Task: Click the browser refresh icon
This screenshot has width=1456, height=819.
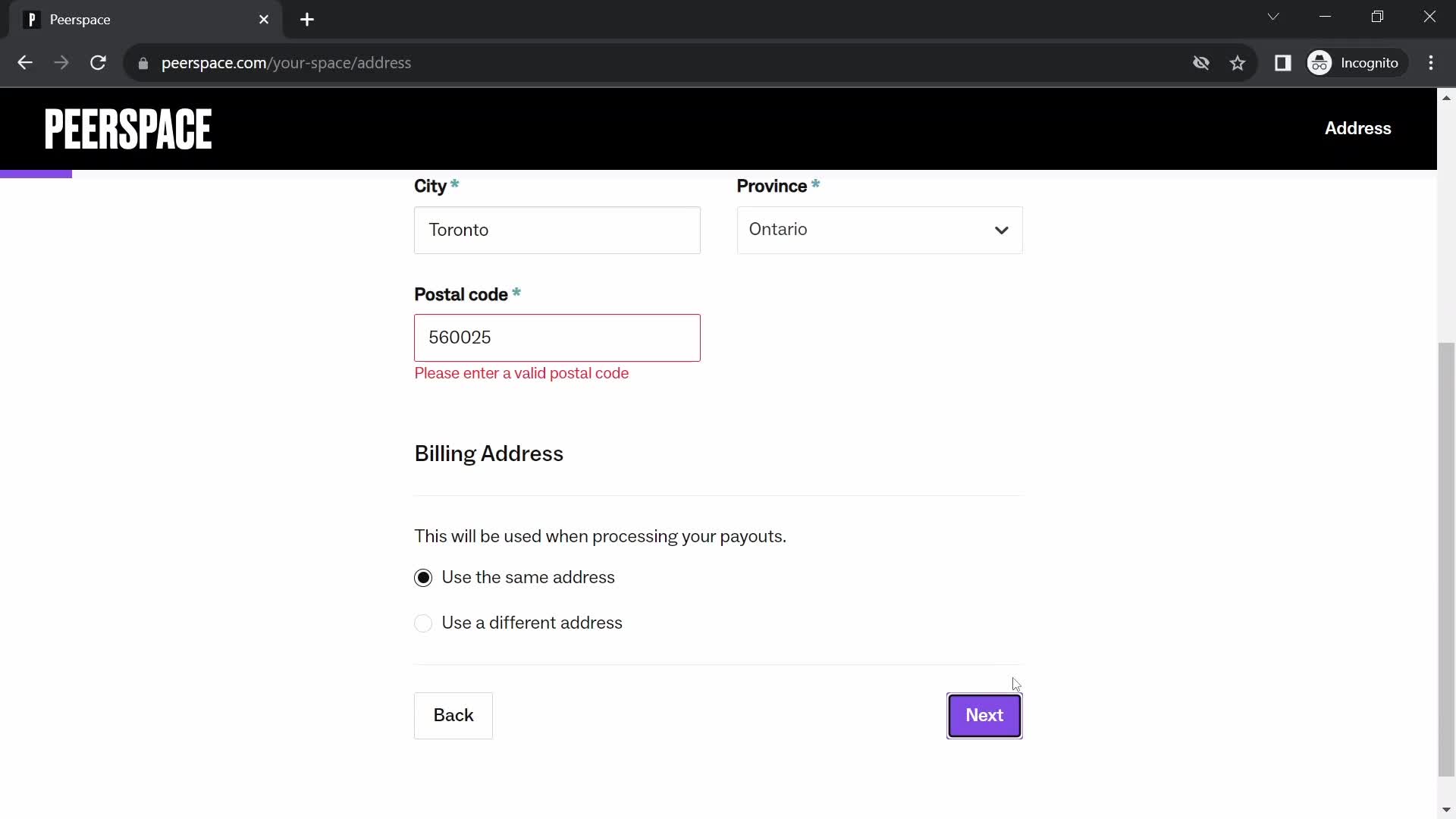Action: (98, 63)
